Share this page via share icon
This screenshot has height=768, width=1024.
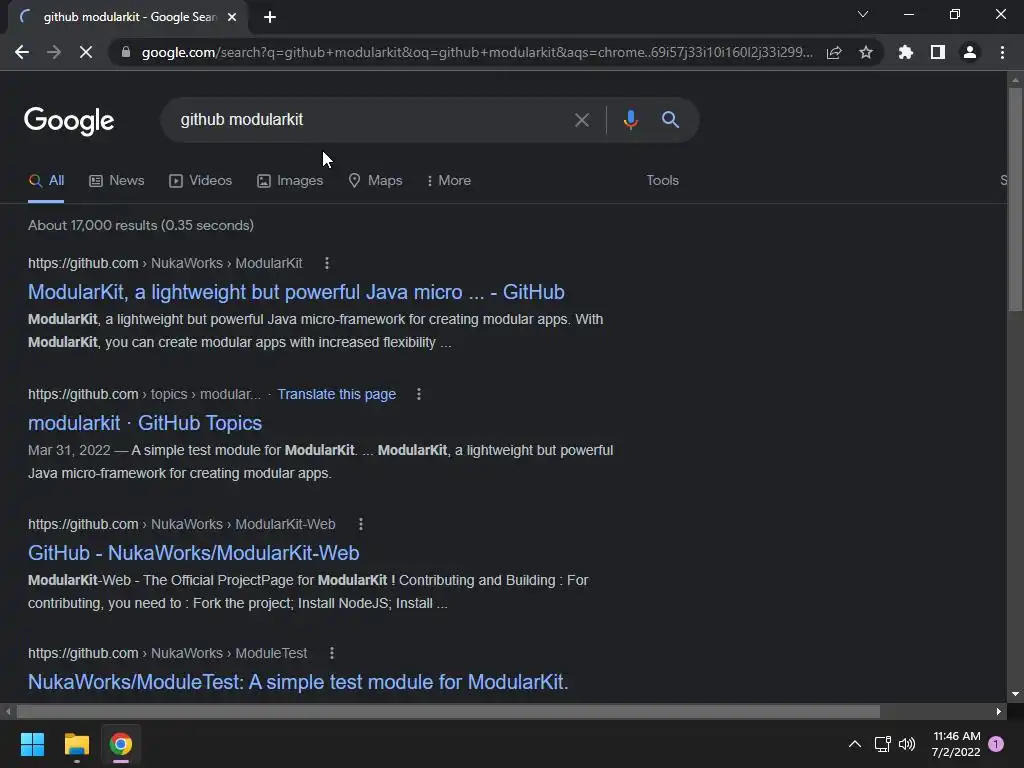click(x=834, y=52)
